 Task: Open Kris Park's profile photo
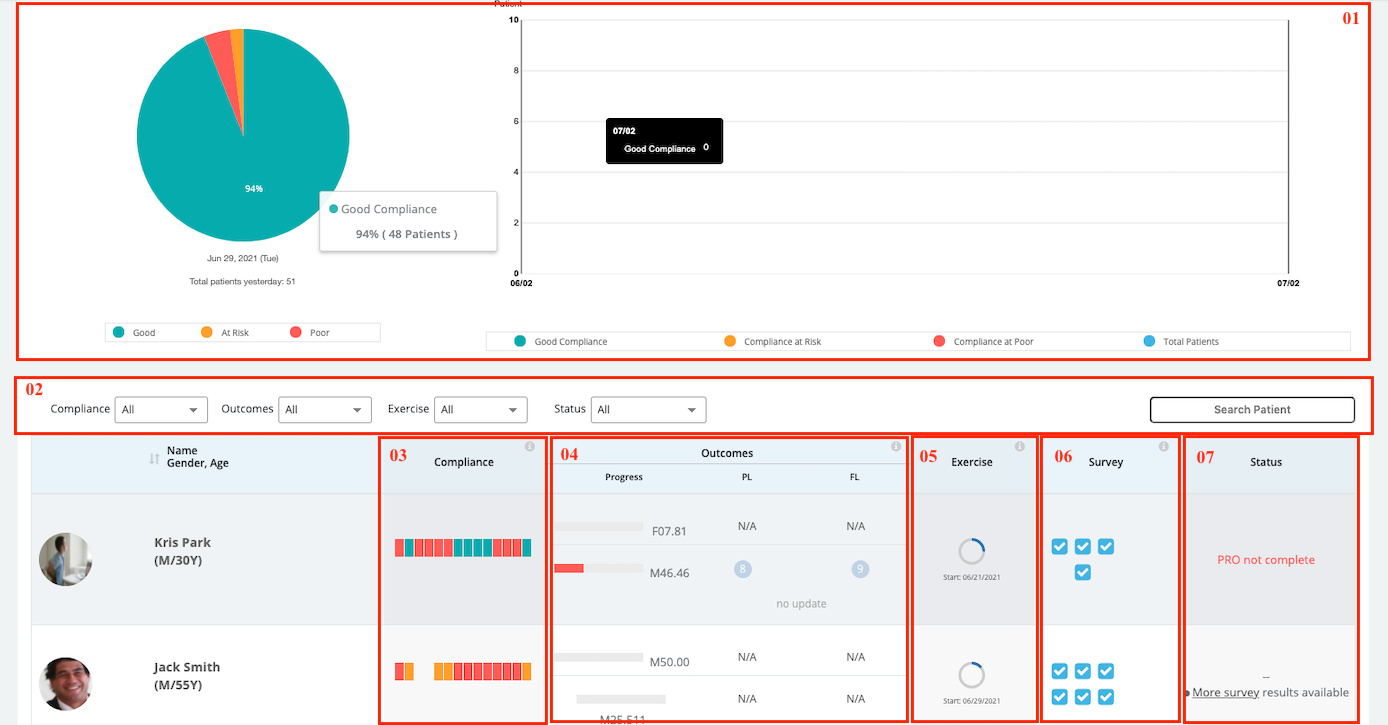pos(66,559)
